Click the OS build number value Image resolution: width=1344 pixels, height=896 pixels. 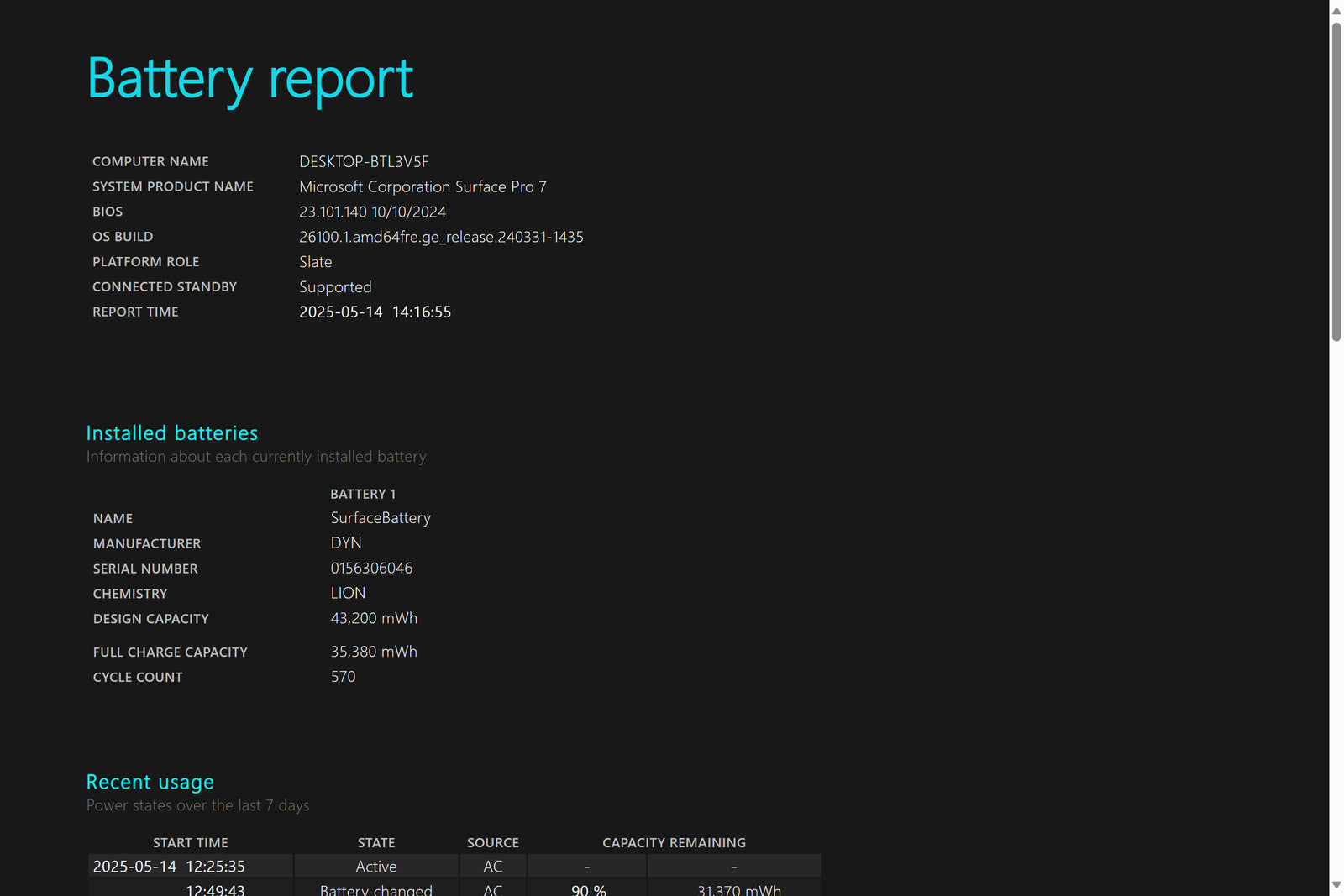point(441,237)
